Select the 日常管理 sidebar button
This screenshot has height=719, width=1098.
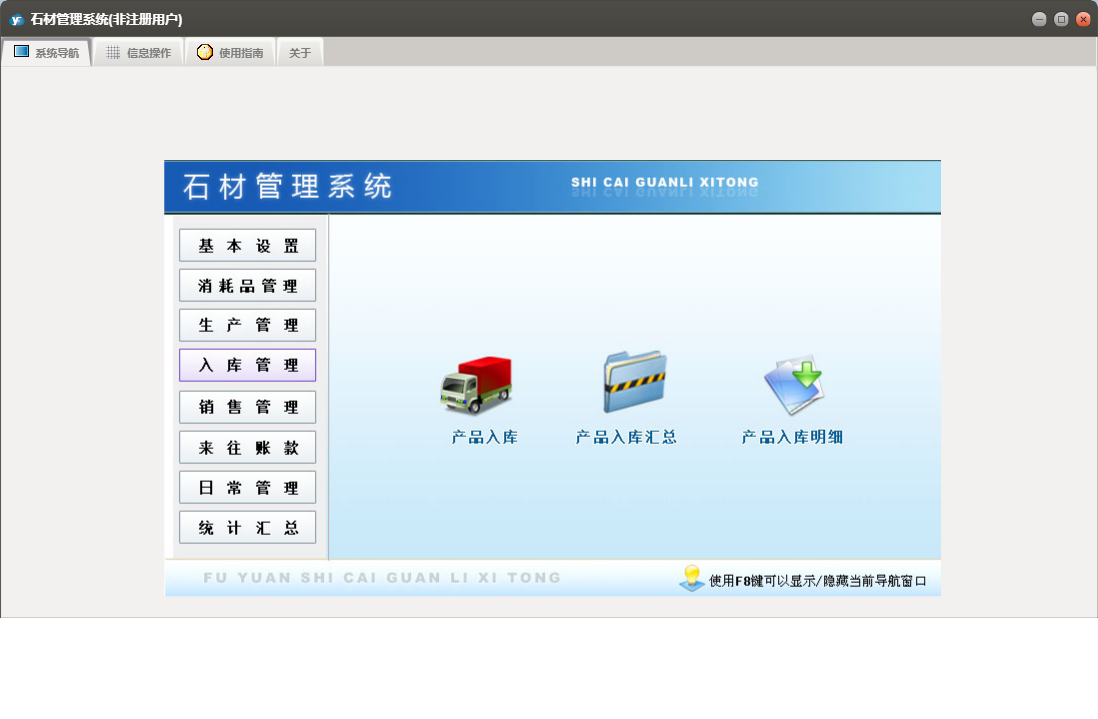(247, 487)
